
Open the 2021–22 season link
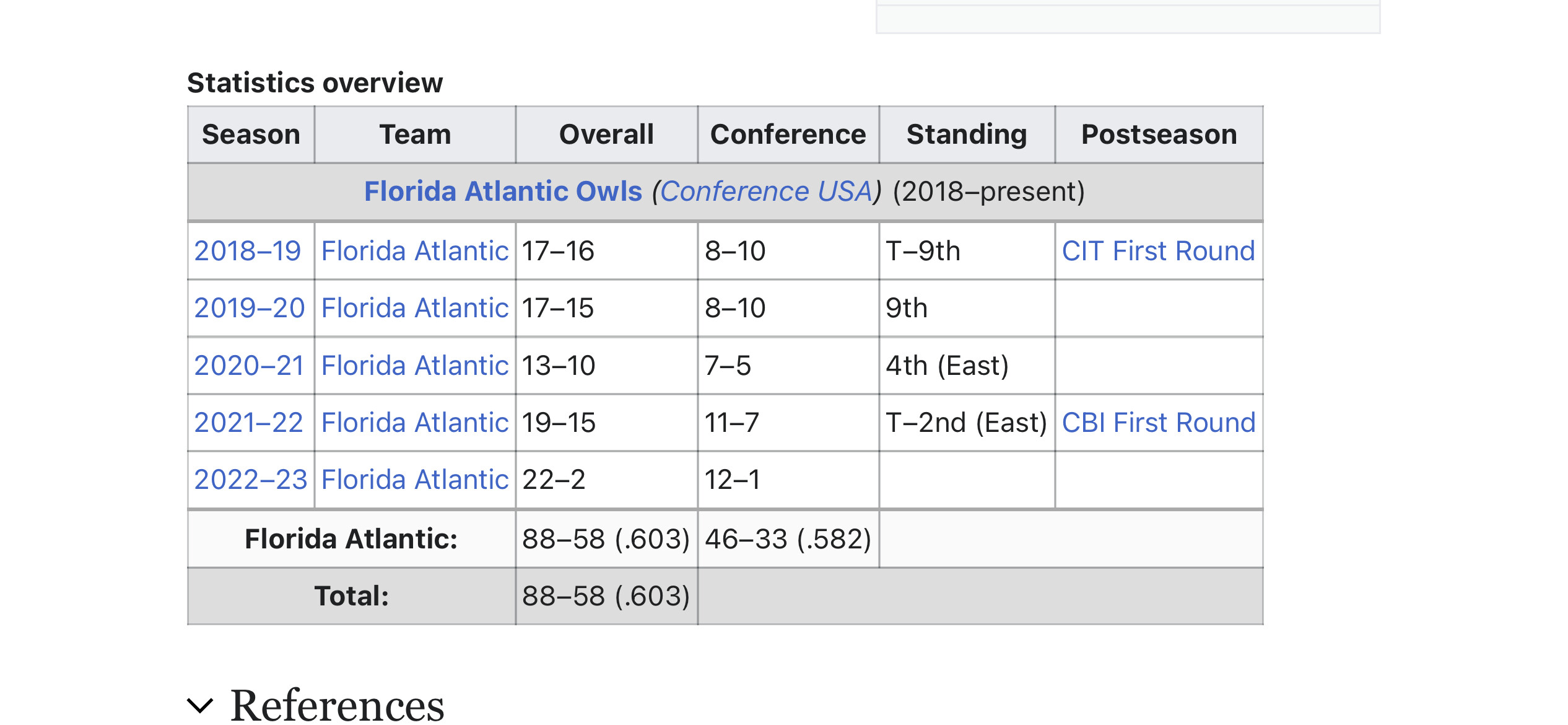[248, 423]
